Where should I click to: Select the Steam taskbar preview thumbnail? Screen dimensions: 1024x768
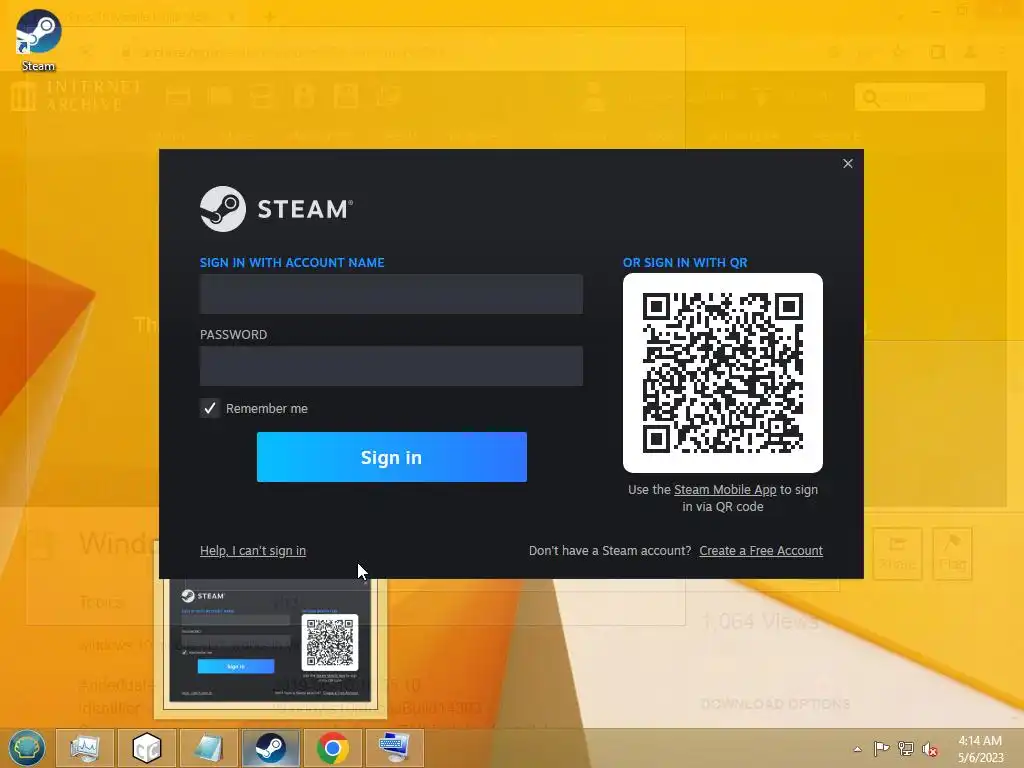270,640
